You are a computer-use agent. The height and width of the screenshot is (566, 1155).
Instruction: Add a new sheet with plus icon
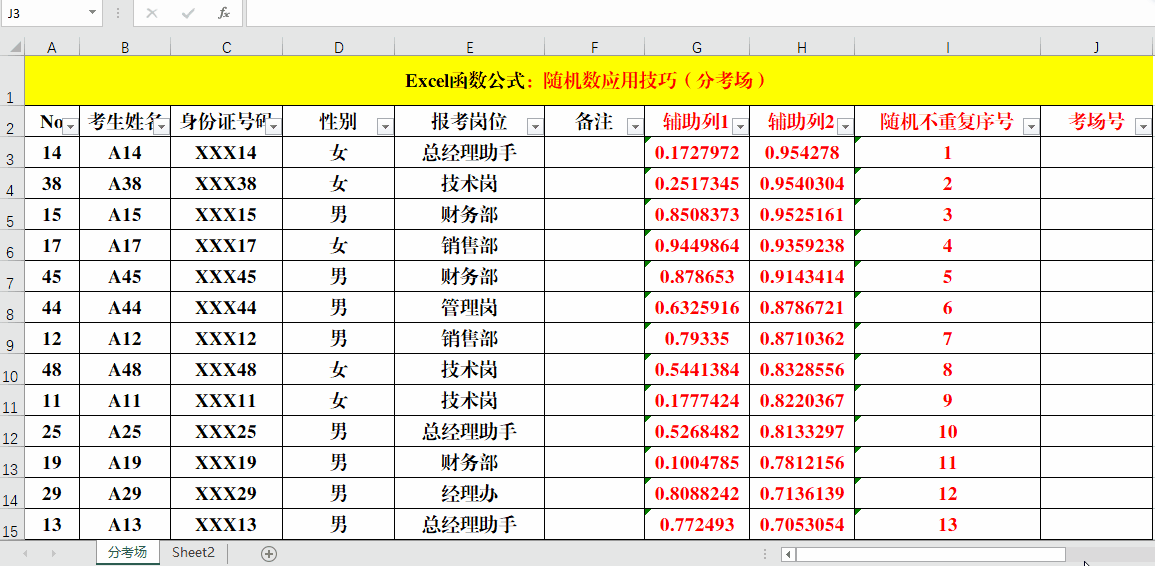coord(268,553)
